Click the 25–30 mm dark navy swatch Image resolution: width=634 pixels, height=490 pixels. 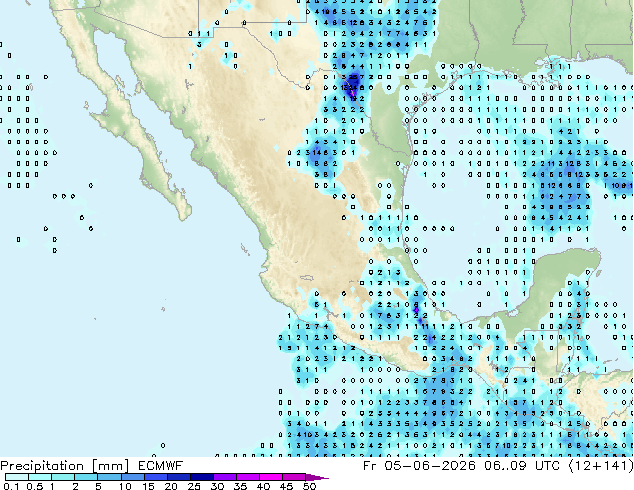202,477
